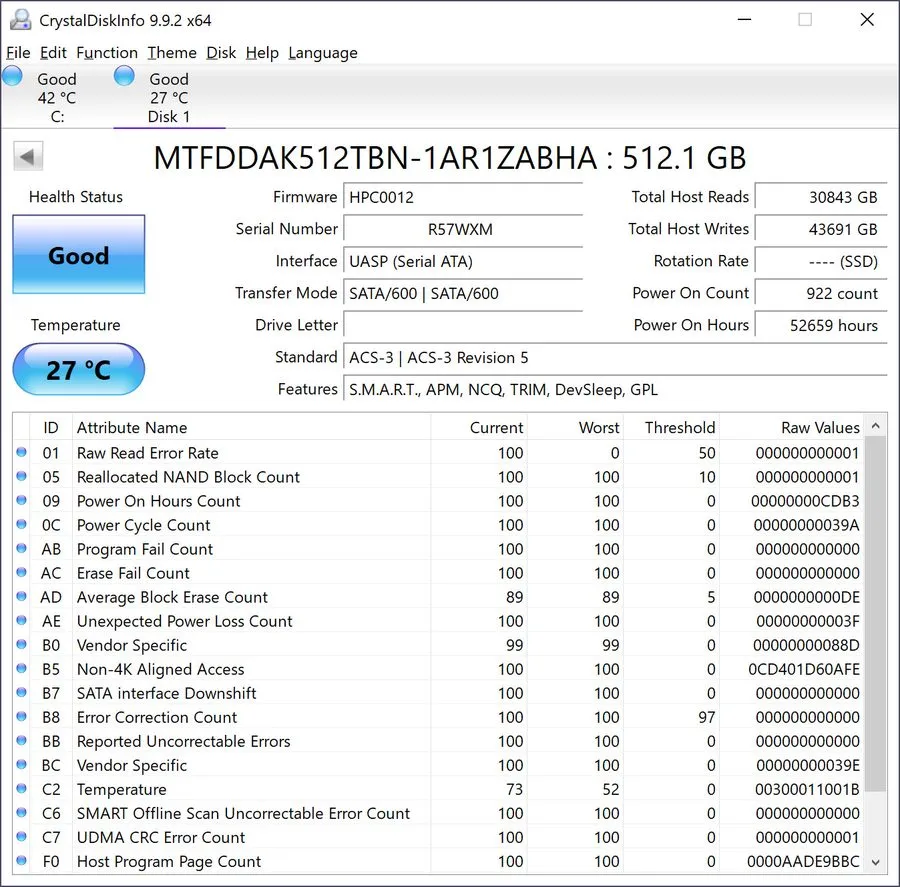
Task: Click the blue dot for Average Block Erase Count
Action: [21, 597]
